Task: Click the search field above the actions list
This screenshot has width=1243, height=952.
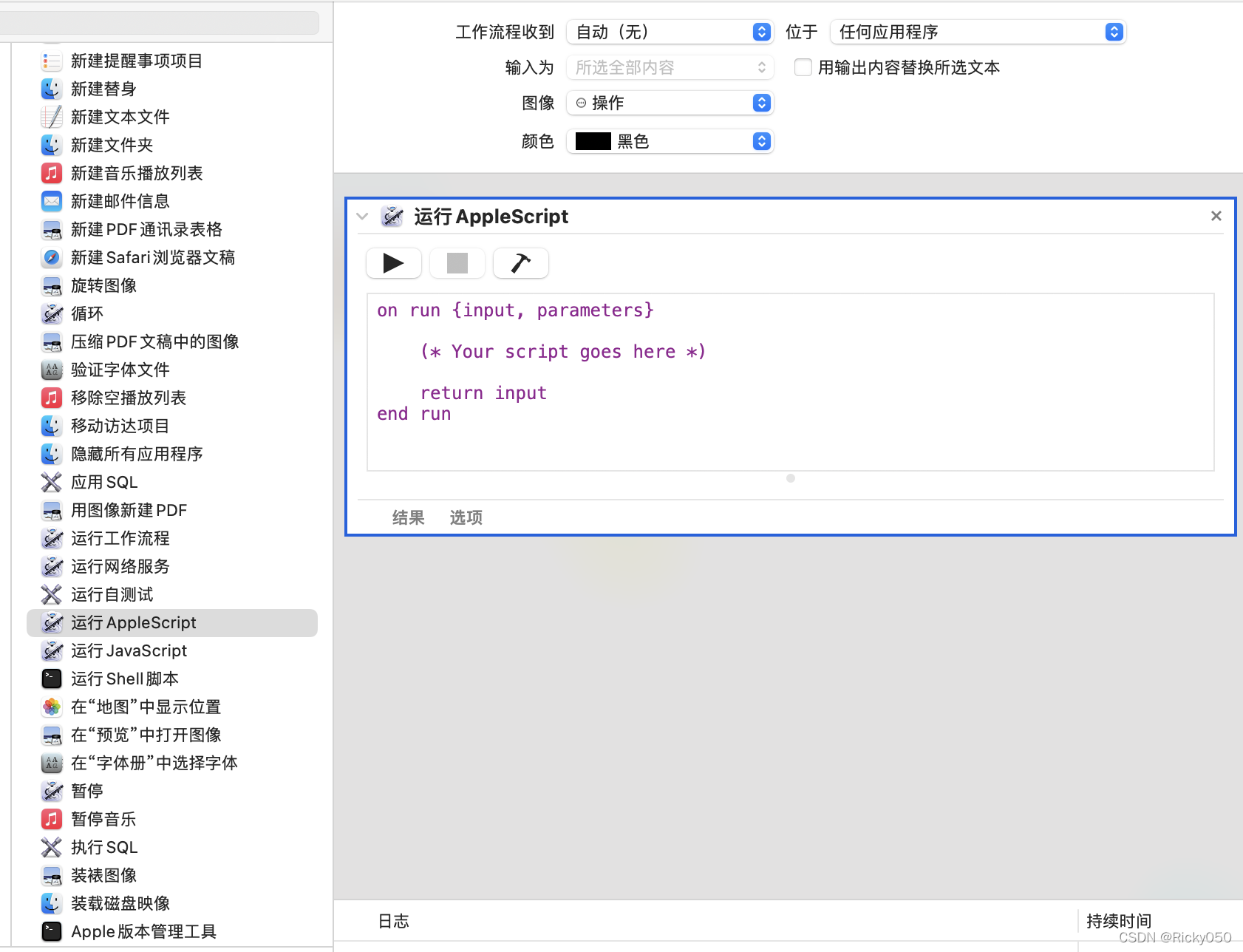Action: [160, 22]
